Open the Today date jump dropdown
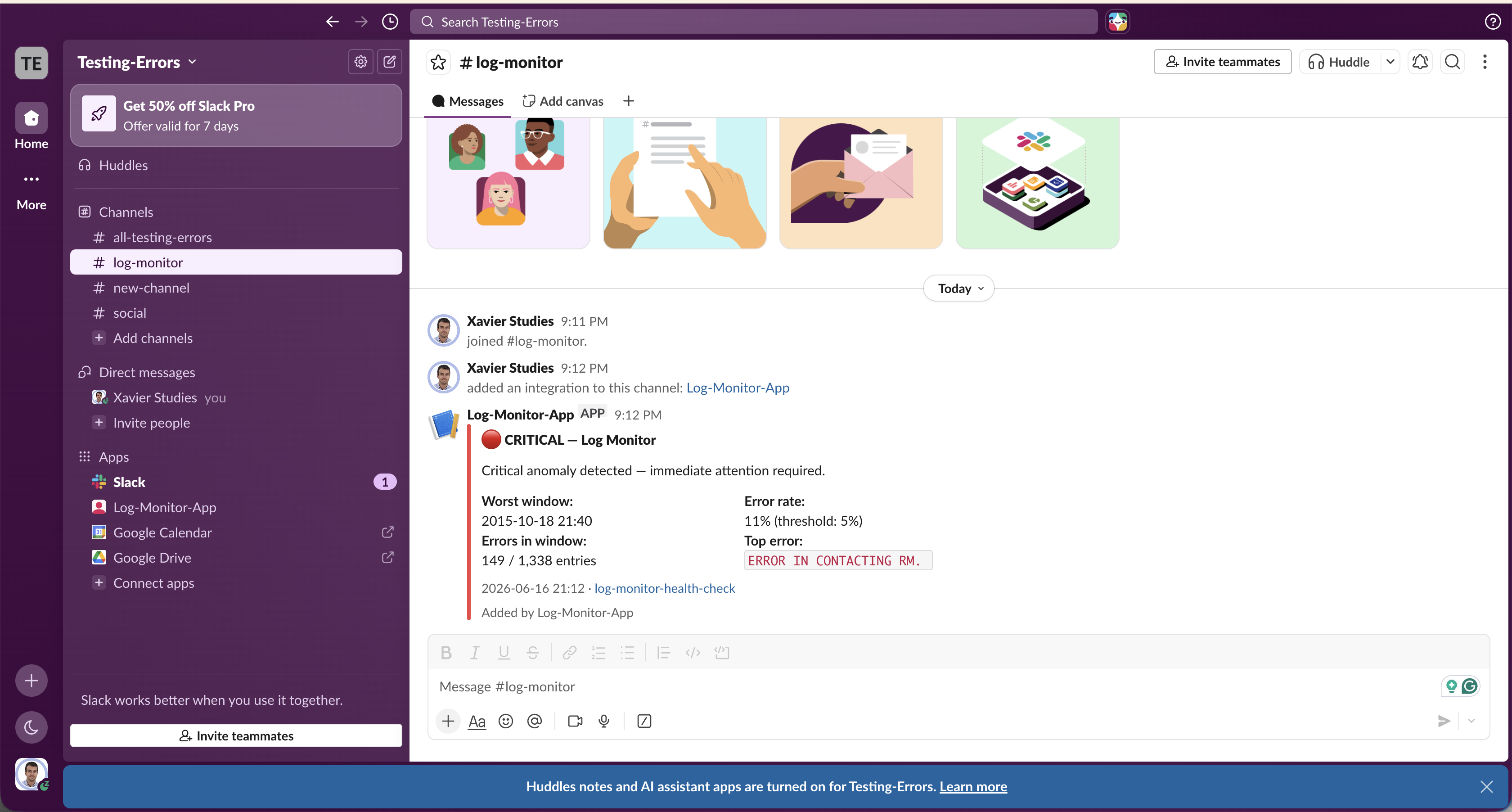Image resolution: width=1512 pixels, height=812 pixels. [958, 288]
